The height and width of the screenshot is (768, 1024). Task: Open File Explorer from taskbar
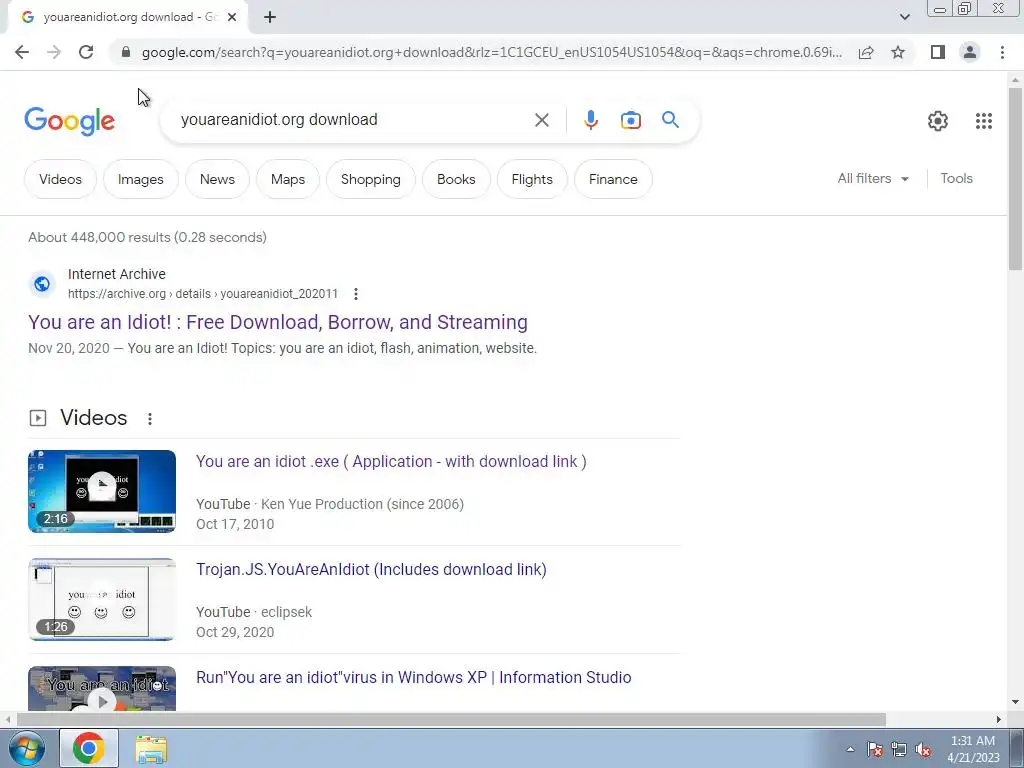click(152, 748)
